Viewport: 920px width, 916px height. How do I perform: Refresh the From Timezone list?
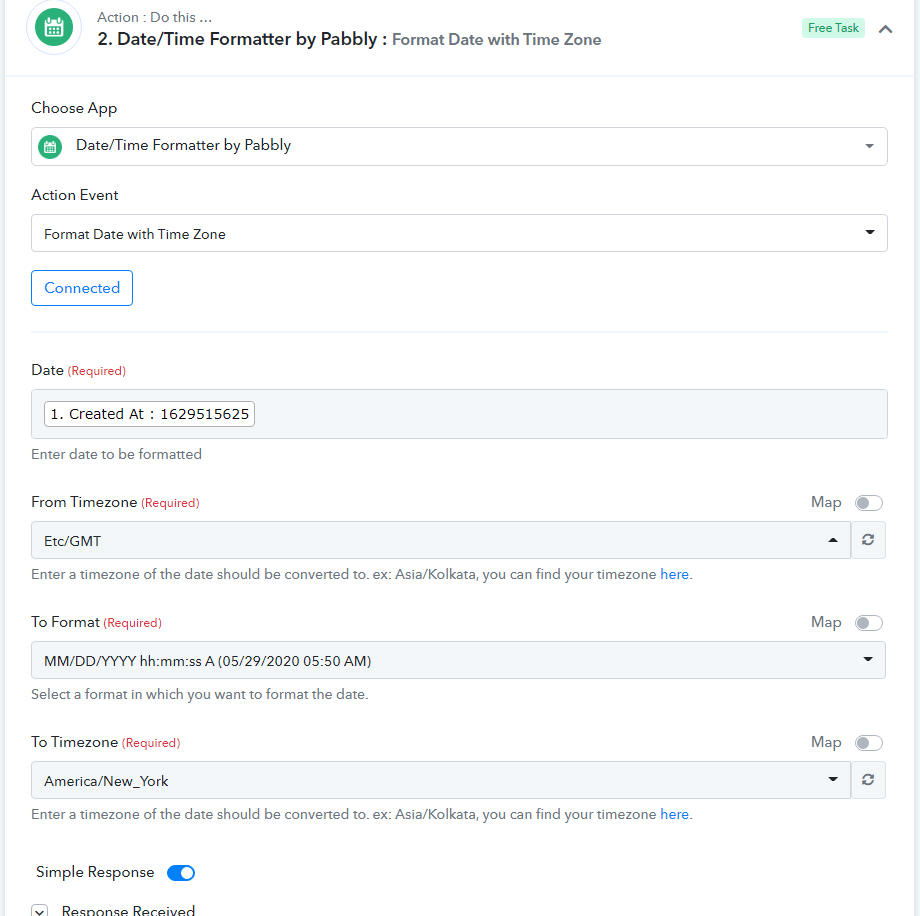coord(868,540)
